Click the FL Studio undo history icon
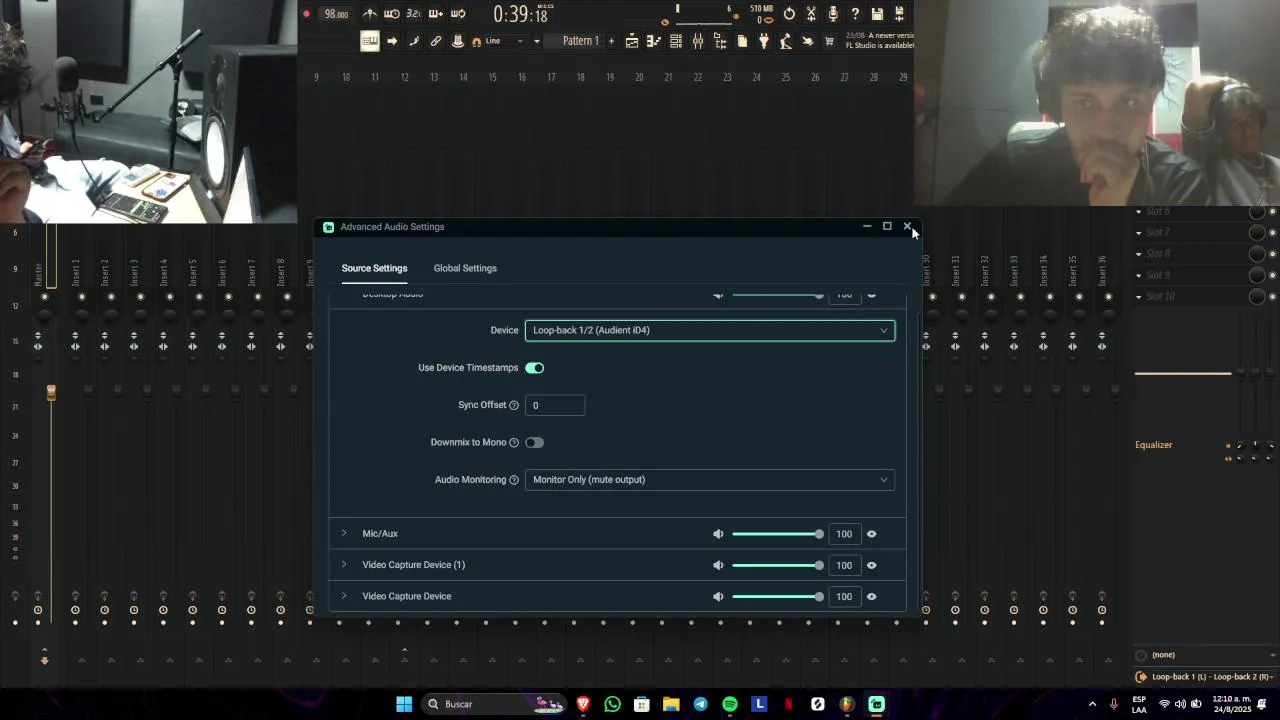This screenshot has height=720, width=1280. point(789,14)
